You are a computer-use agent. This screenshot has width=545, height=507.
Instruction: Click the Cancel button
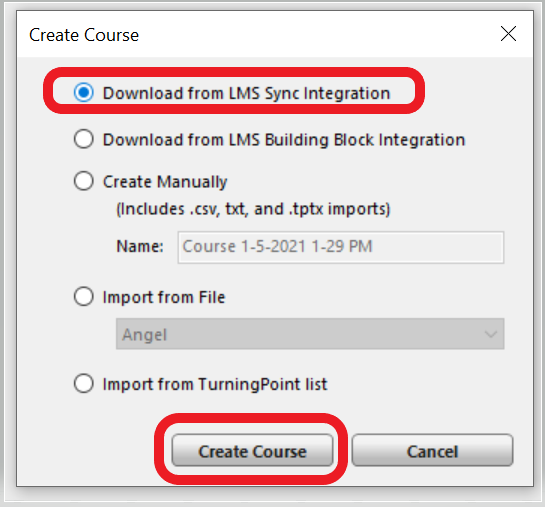(432, 450)
